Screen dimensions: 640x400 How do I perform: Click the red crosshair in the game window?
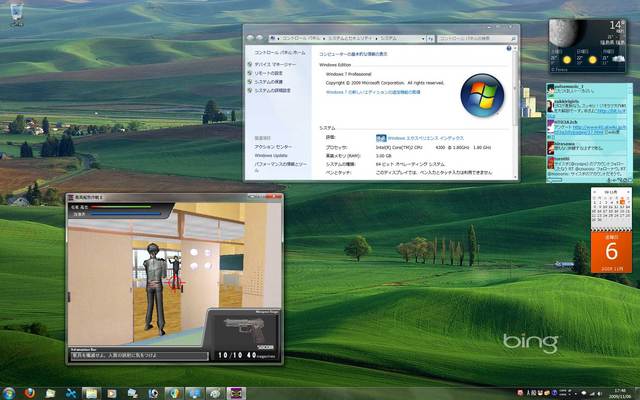point(176,282)
